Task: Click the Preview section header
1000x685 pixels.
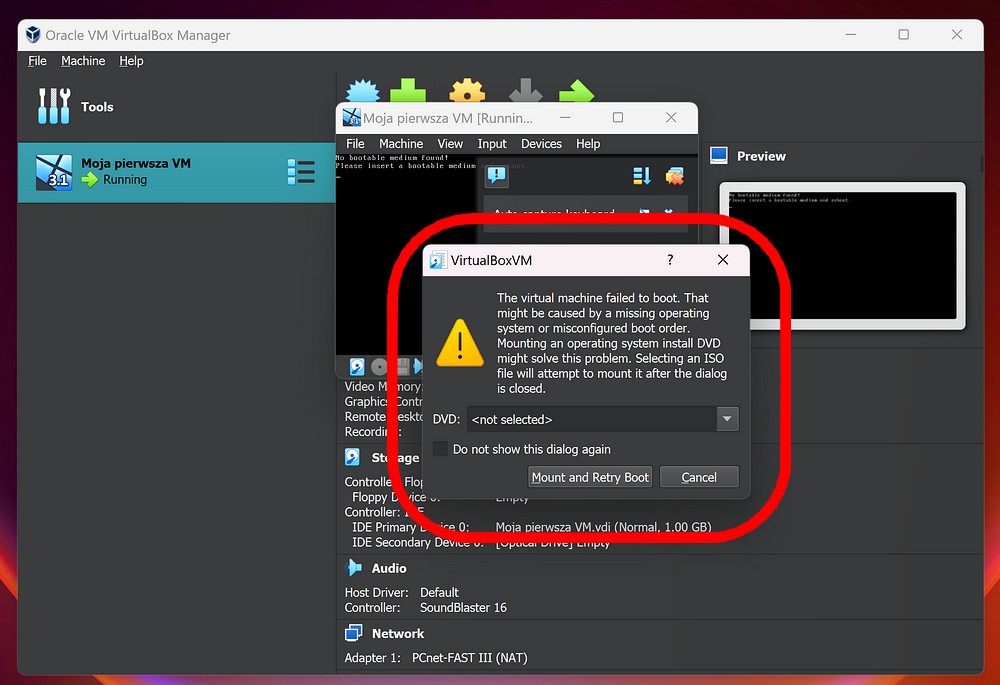Action: point(761,156)
